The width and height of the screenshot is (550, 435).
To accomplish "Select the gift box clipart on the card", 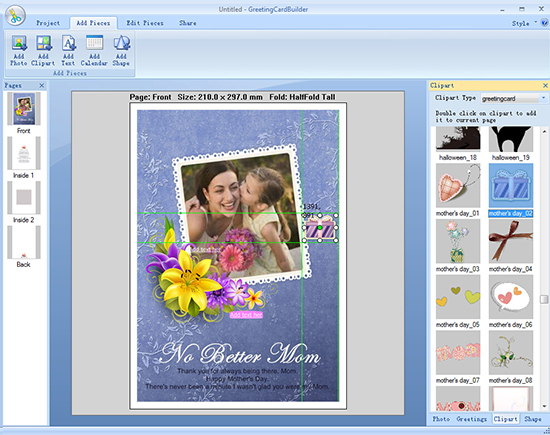I will point(320,228).
